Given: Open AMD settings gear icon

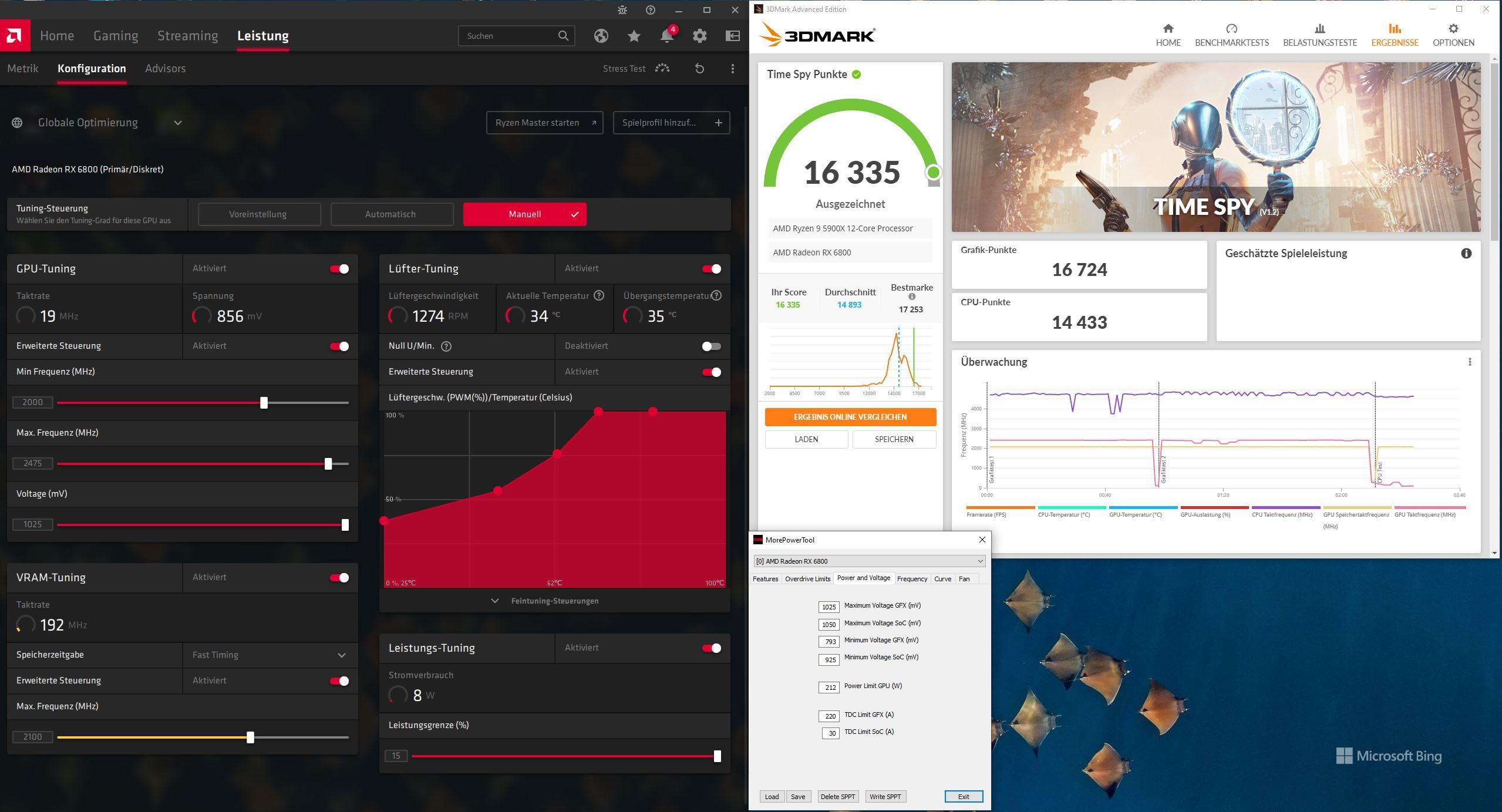Looking at the screenshot, I should (x=699, y=36).
